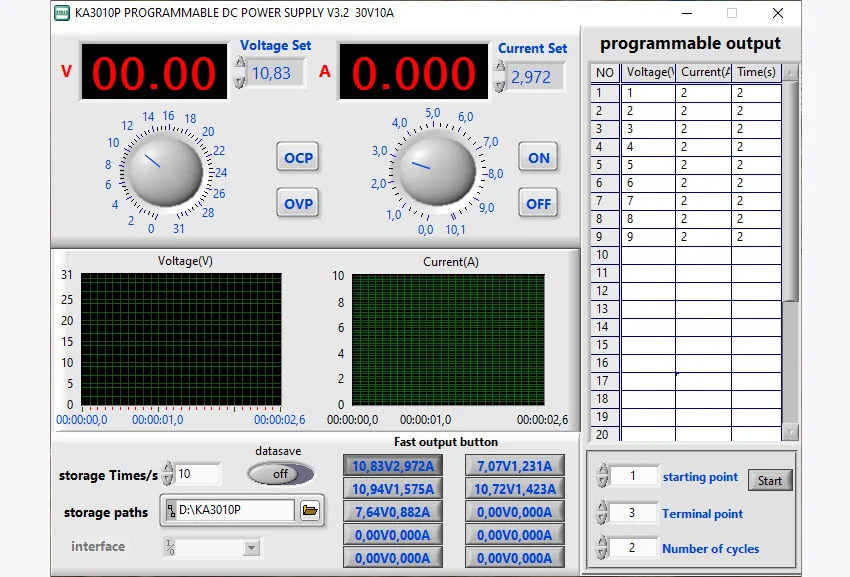Turn output ON
The image size is (850, 577).
click(539, 158)
